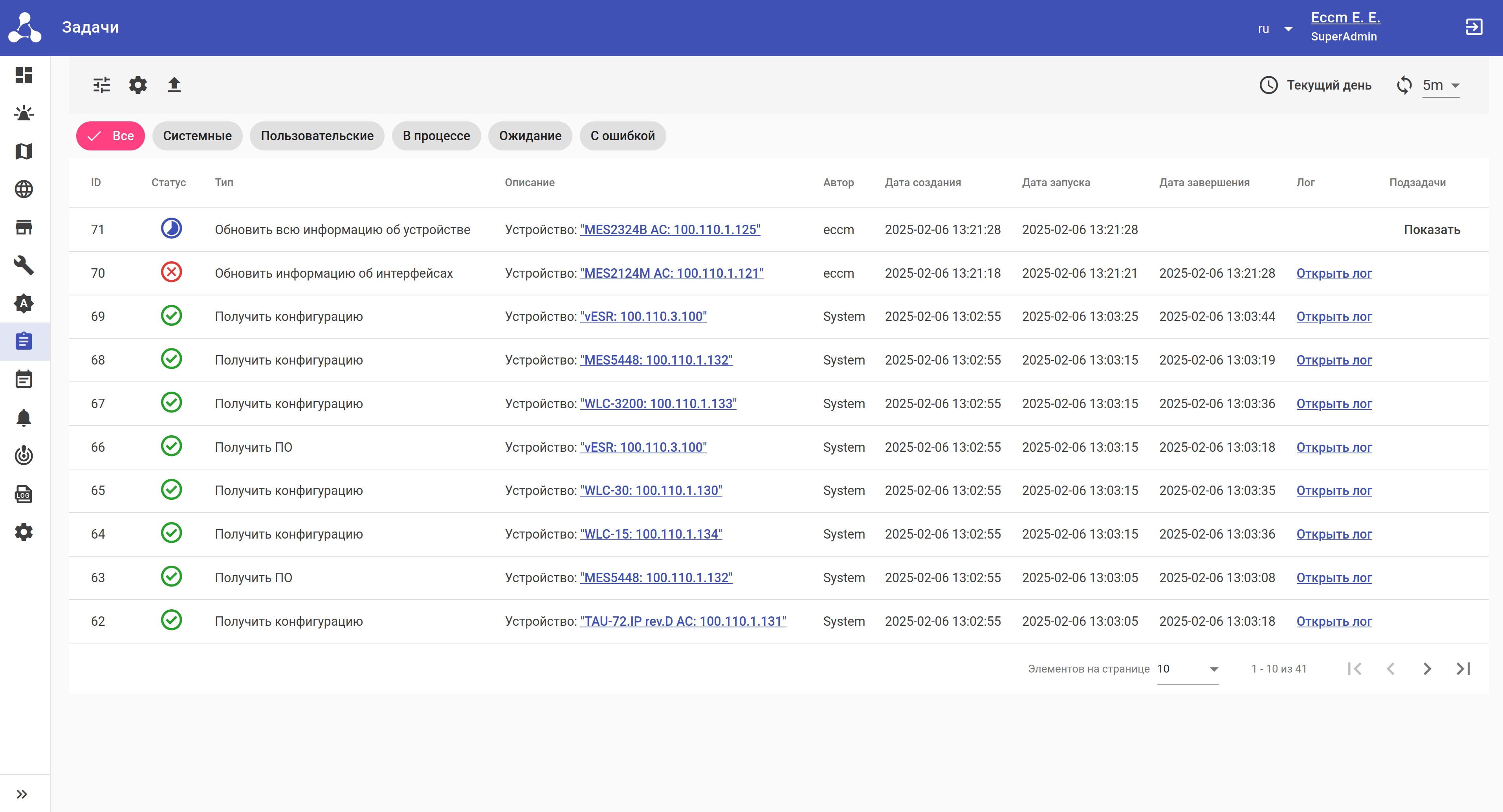Open the 5m refresh interval dropdown
The height and width of the screenshot is (812, 1503).
point(1441,86)
